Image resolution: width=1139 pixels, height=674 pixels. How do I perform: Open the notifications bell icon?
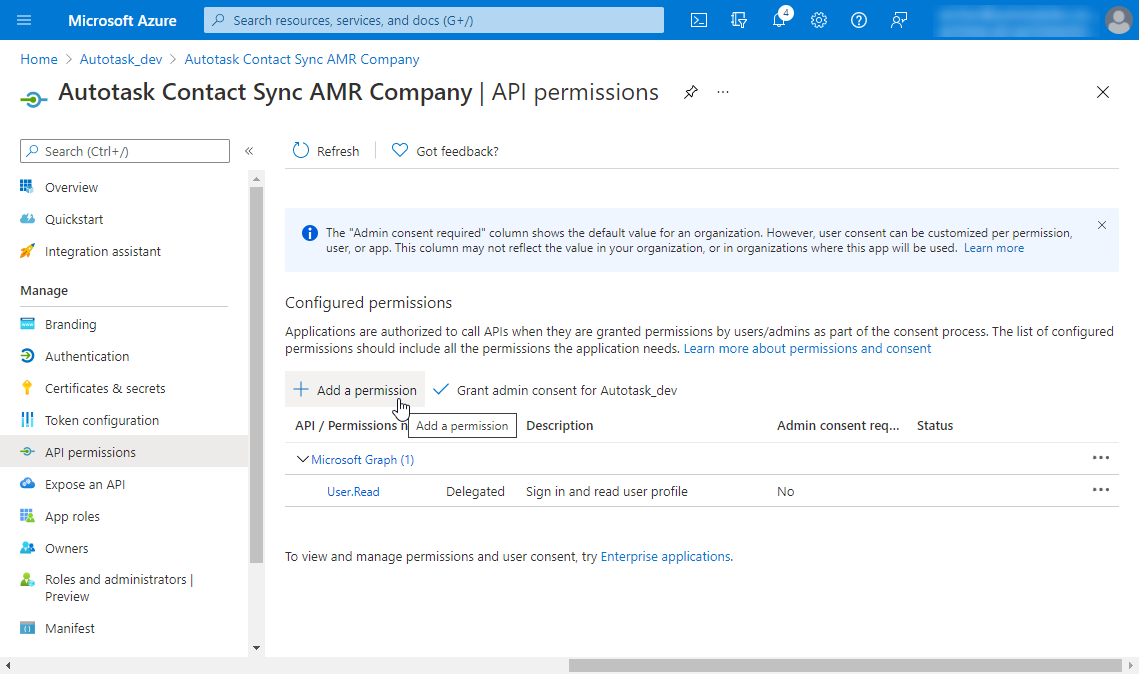click(779, 20)
